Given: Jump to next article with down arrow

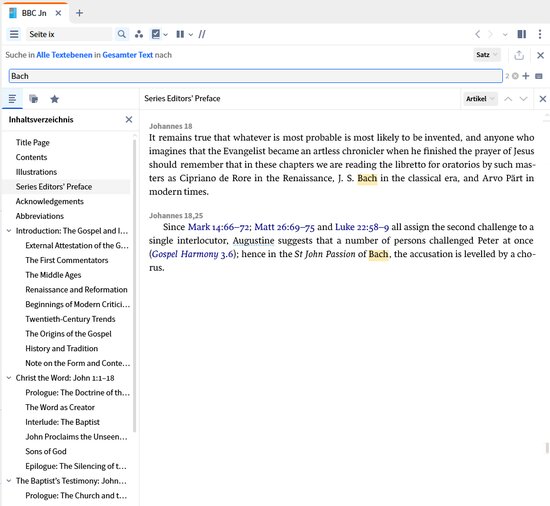Looking at the screenshot, I should click(x=523, y=99).
